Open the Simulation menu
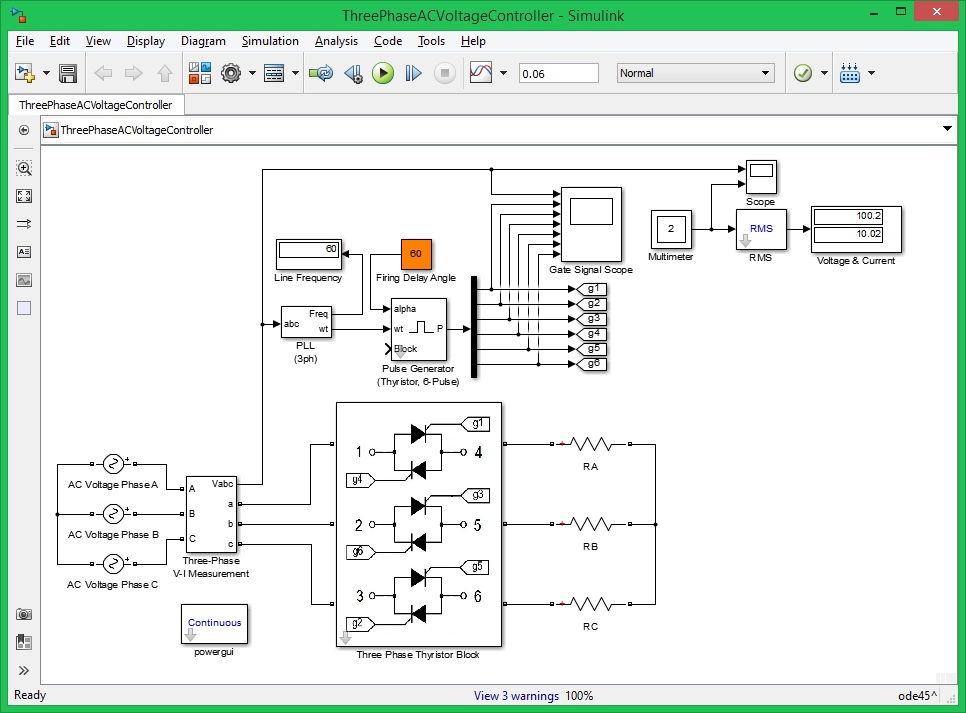Screen dimensions: 966x713 click(x=270, y=41)
